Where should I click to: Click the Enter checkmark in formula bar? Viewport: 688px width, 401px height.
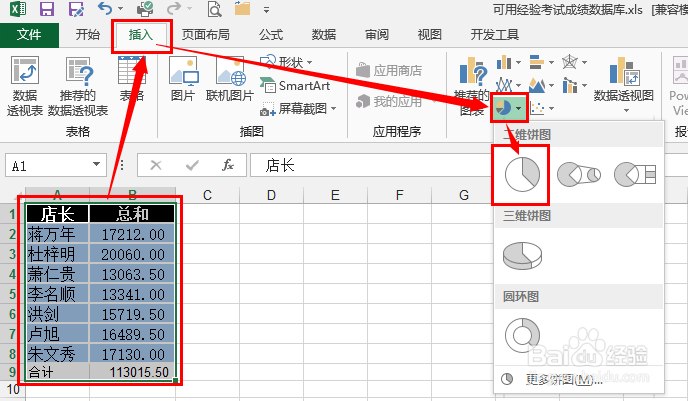click(192, 165)
